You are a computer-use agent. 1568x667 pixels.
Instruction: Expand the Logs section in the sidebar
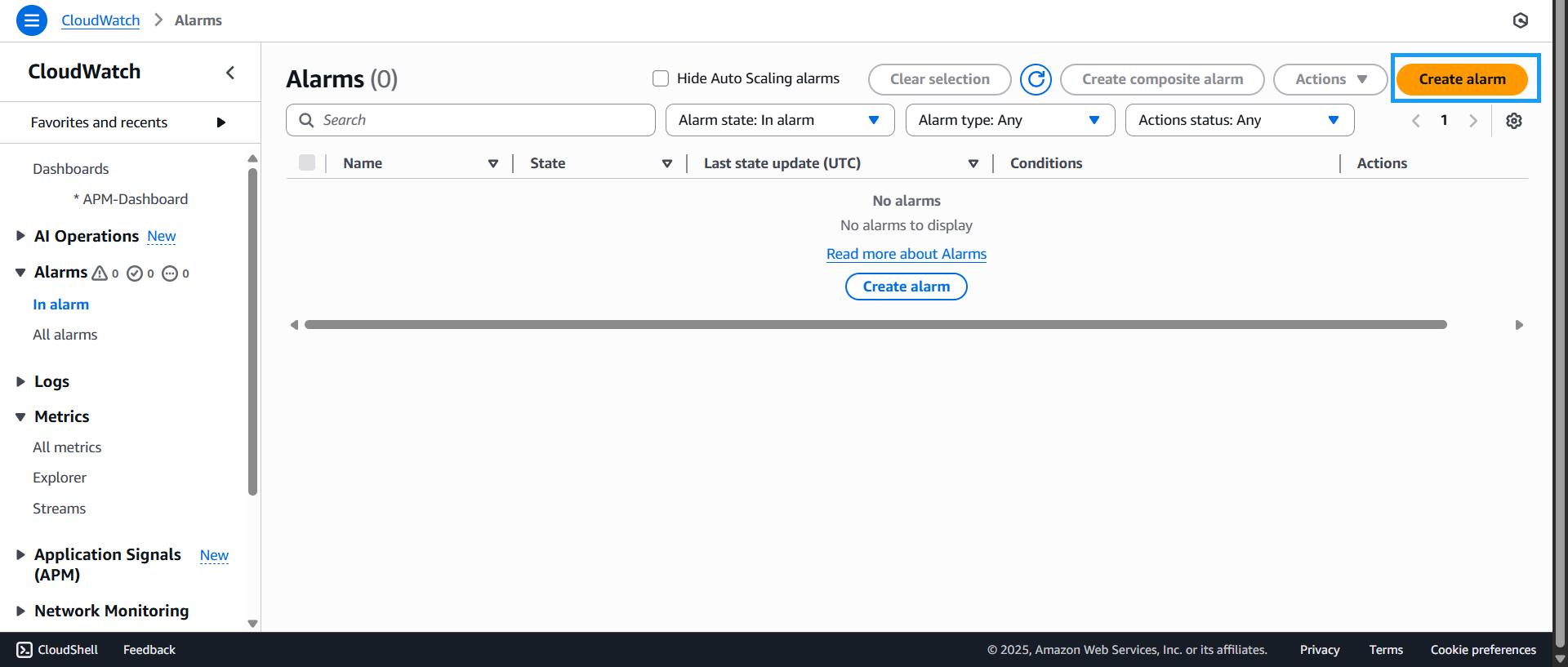21,381
